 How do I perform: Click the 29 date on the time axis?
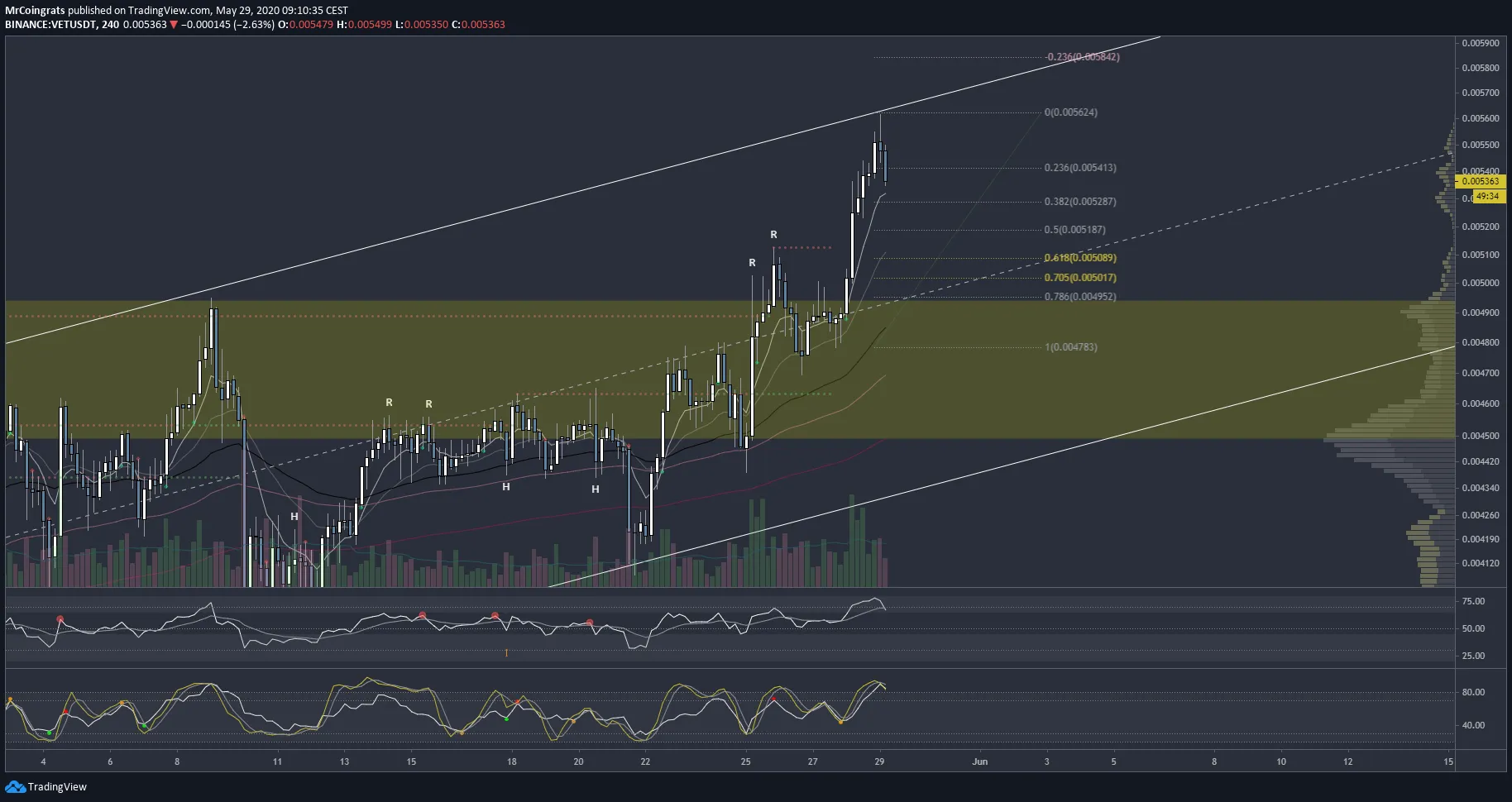pos(879,761)
